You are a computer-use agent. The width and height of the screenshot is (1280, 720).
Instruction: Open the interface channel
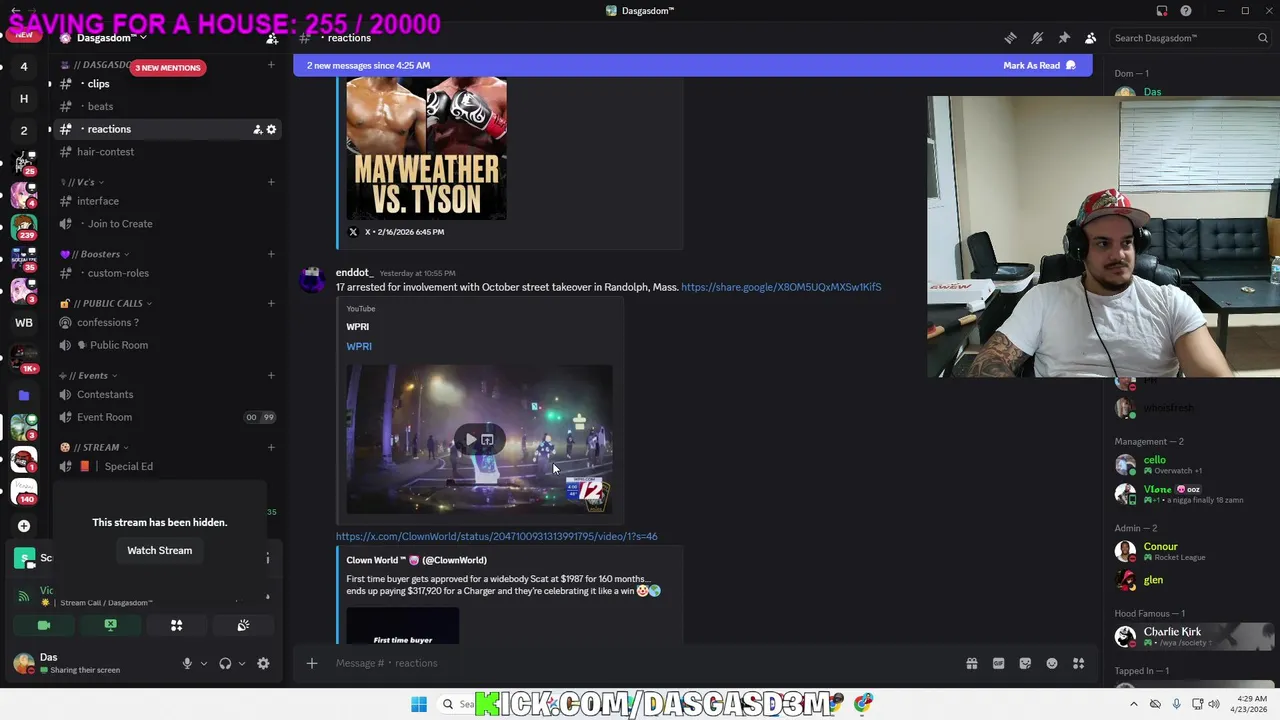166,201
